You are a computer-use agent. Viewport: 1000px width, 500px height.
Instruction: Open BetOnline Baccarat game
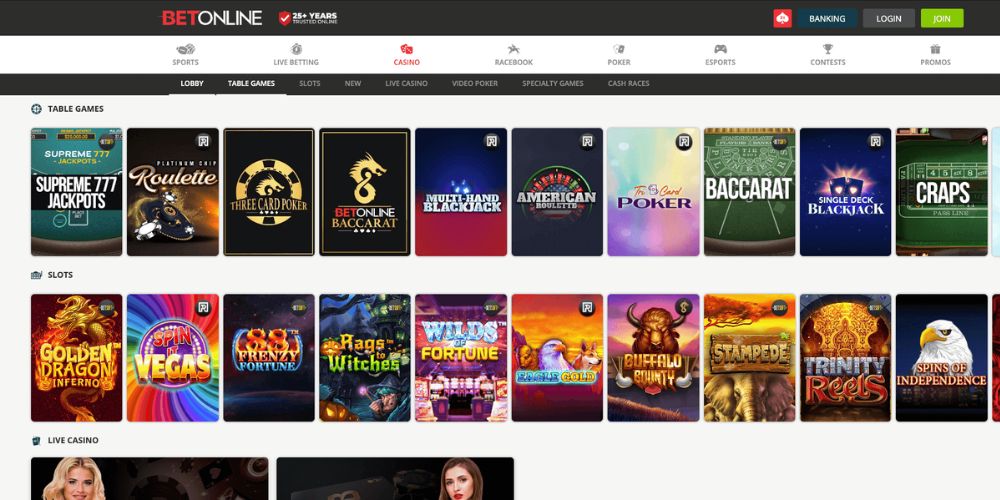click(x=365, y=192)
